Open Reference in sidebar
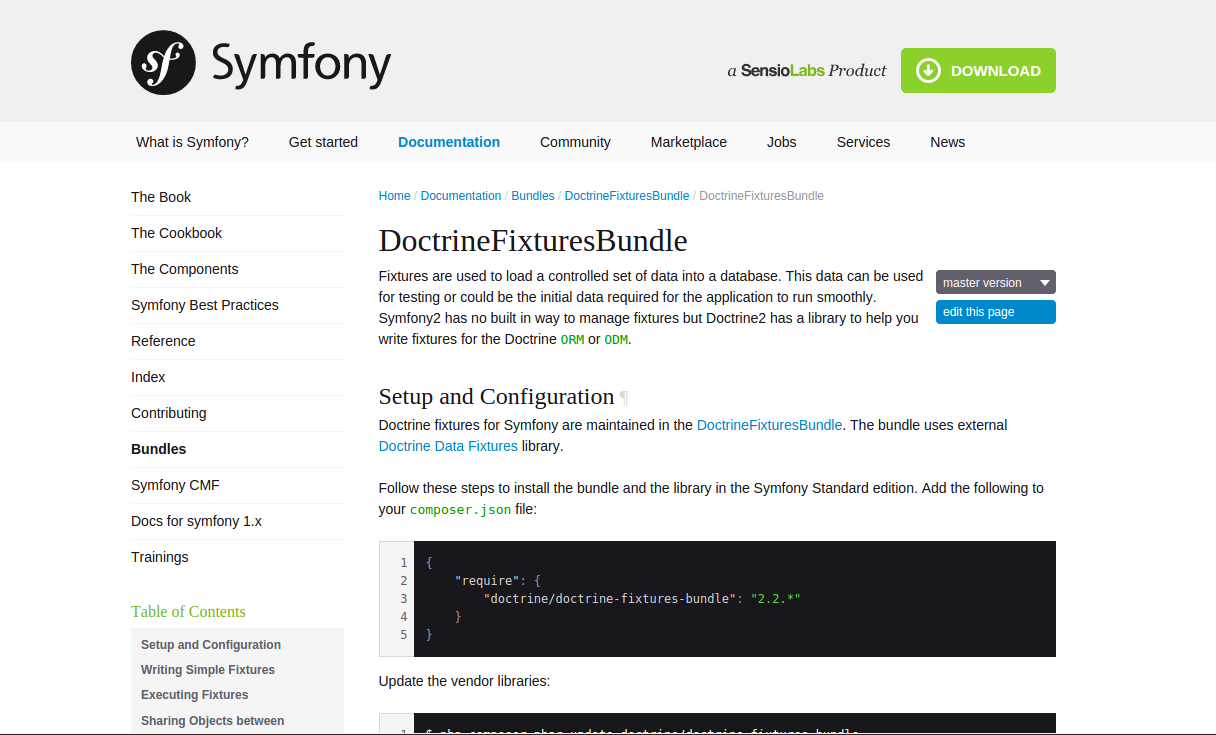The height and width of the screenshot is (735, 1216). 163,341
